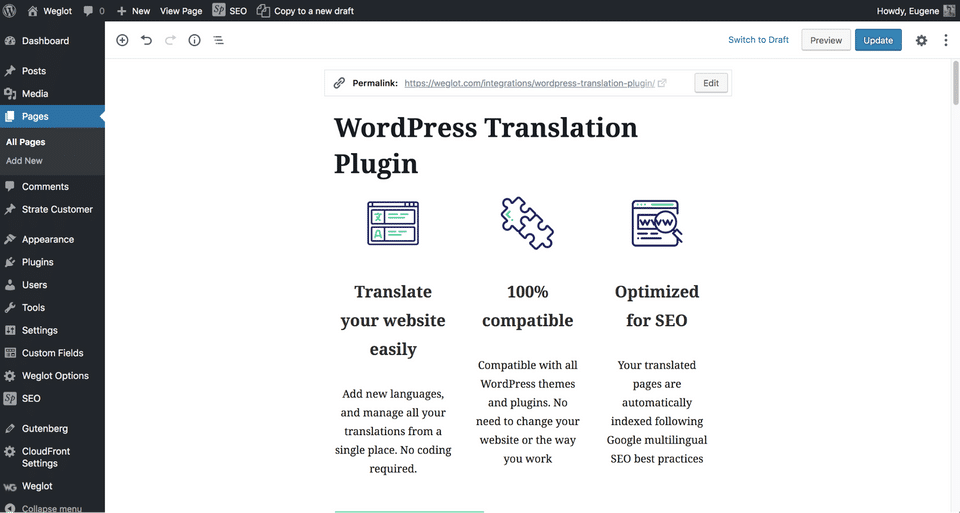Open Strate Customer in the sidebar
960x513 pixels.
click(x=52, y=209)
